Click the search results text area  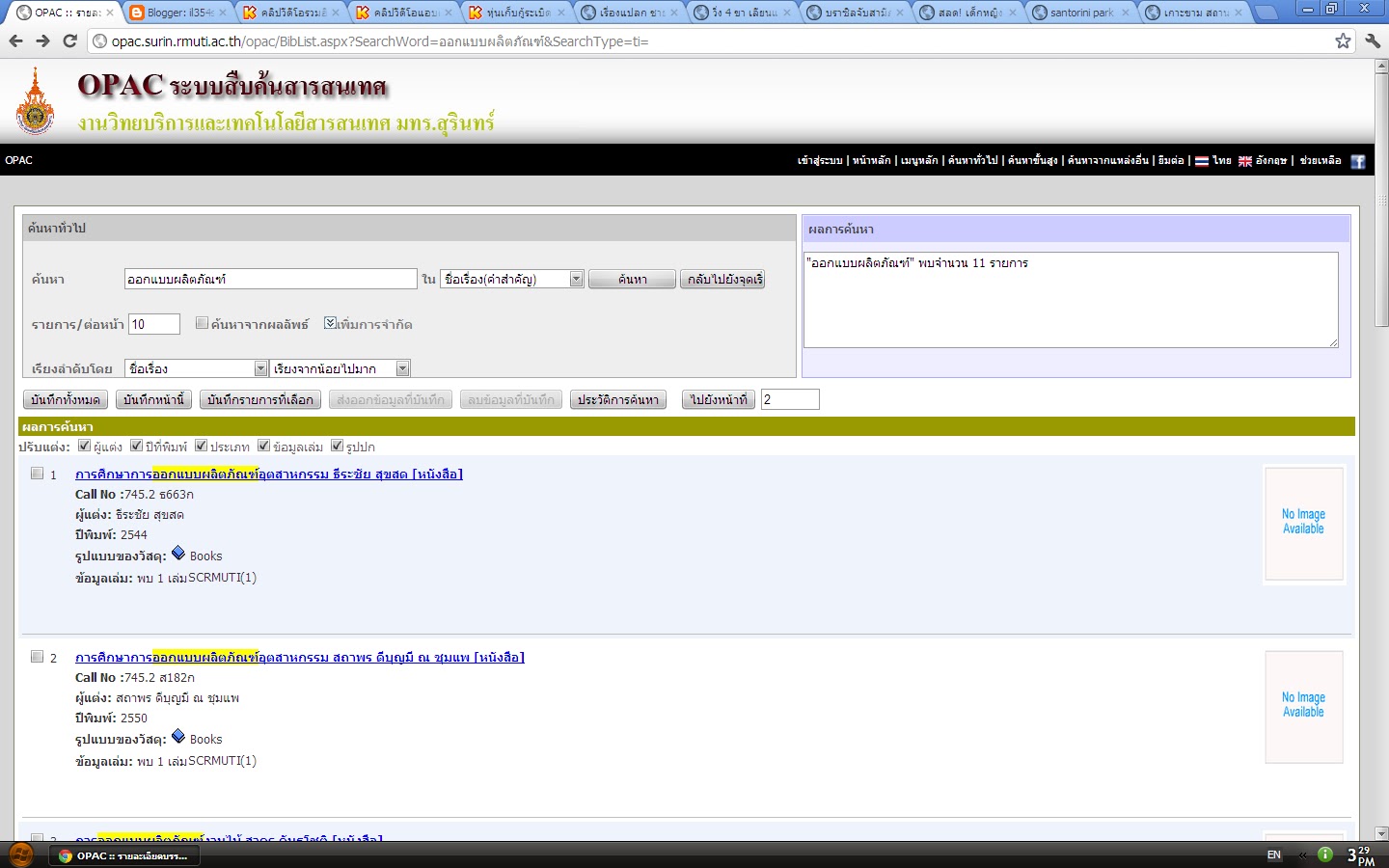click(1071, 299)
